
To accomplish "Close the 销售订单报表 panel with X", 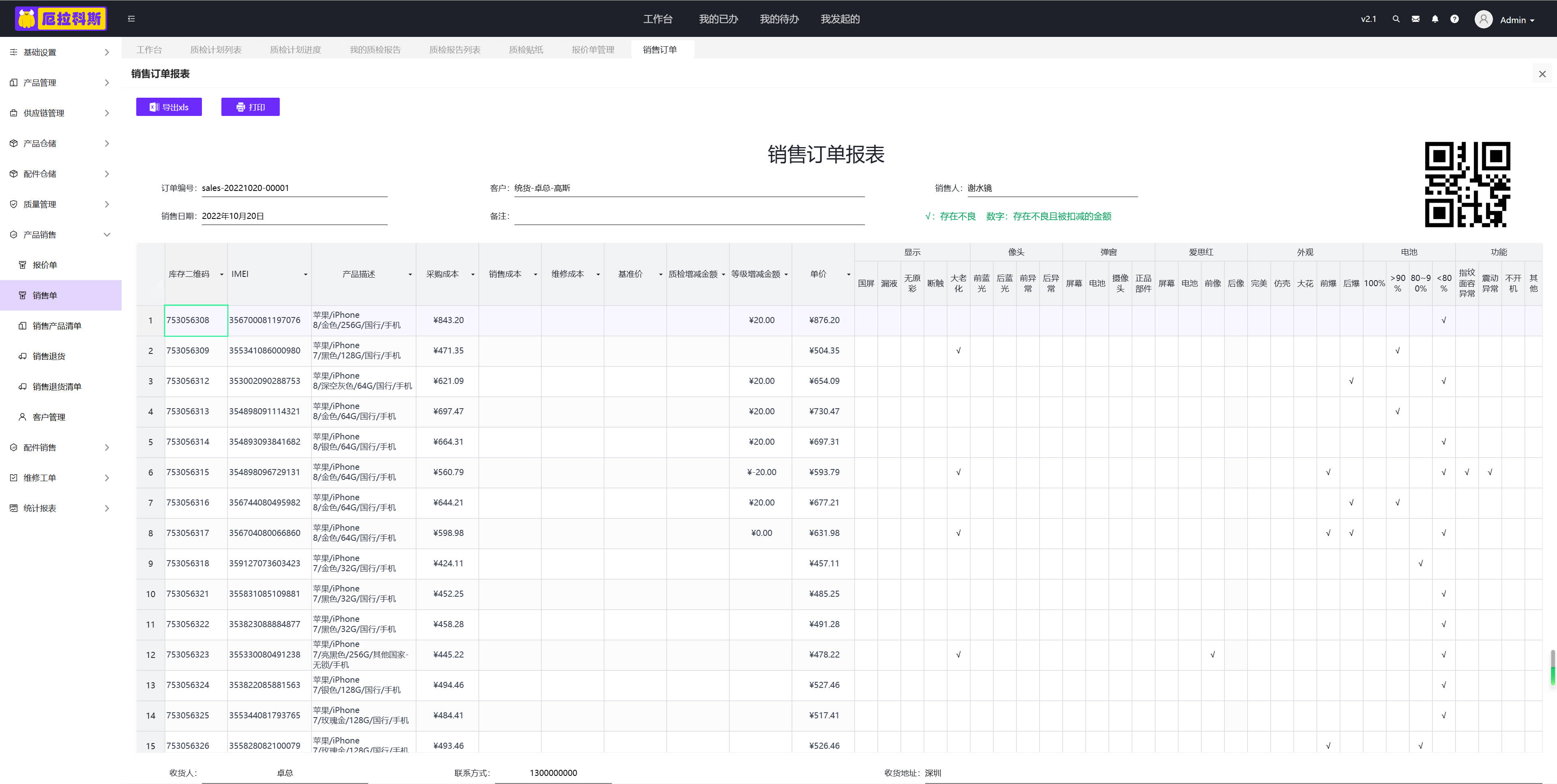I will 1542,74.
